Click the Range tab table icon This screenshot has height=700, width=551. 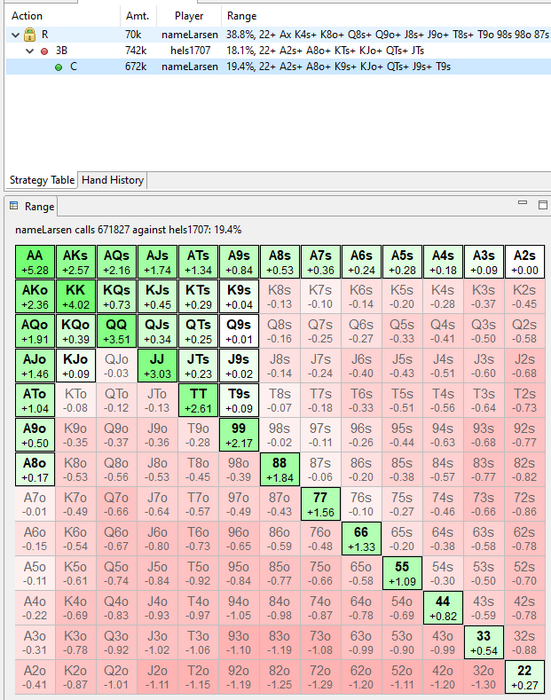[14, 206]
